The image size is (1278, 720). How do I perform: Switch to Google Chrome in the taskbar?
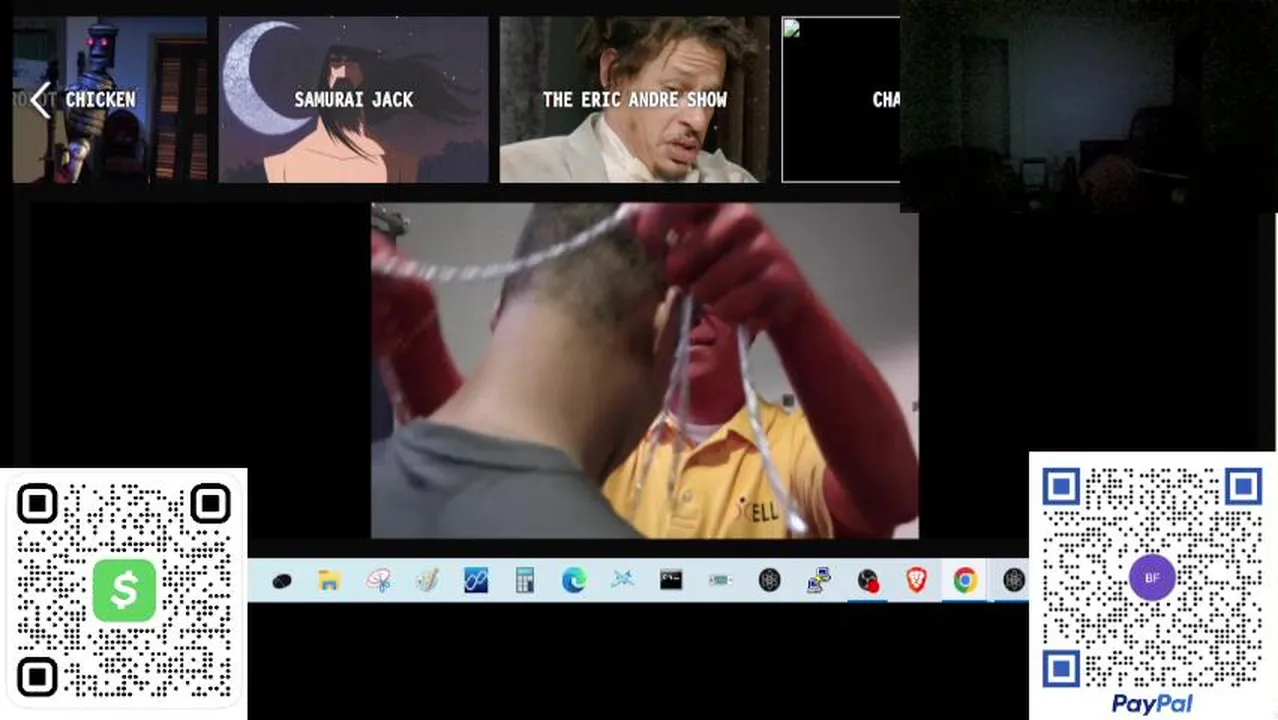click(965, 580)
